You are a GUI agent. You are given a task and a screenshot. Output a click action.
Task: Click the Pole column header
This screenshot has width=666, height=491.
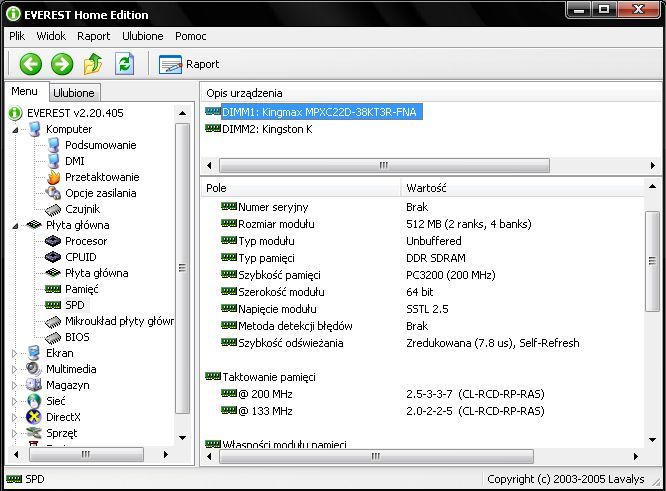pyautogui.click(x=301, y=188)
